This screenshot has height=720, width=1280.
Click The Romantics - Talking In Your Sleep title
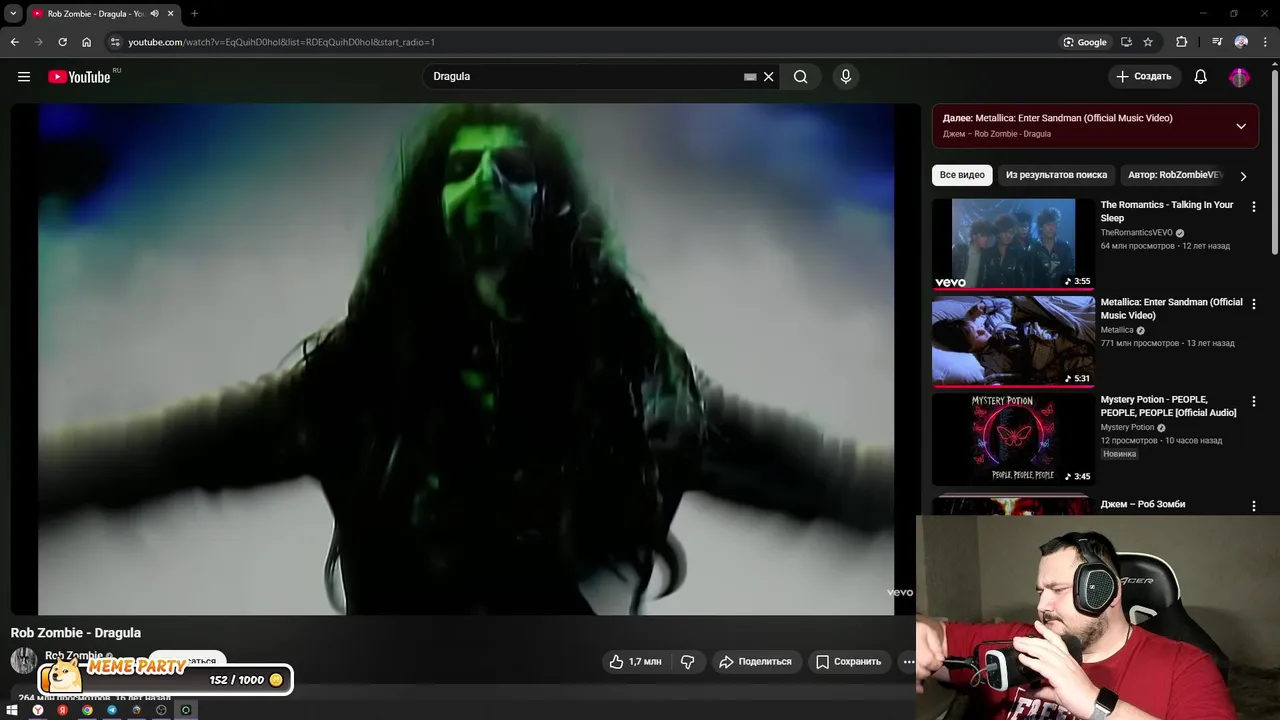(x=1167, y=211)
